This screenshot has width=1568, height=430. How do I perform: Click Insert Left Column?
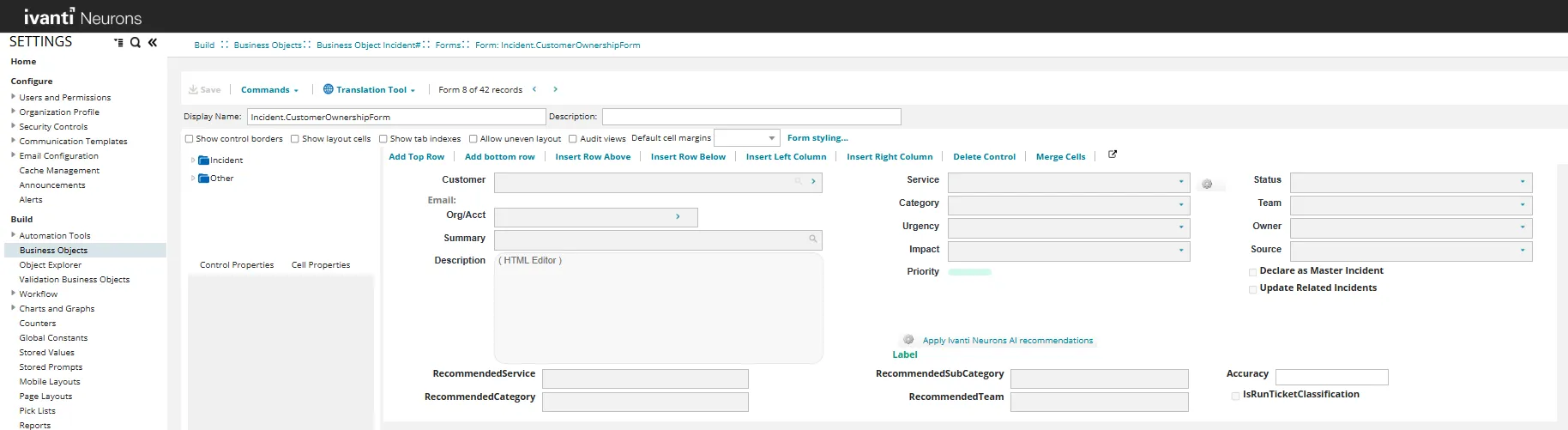click(x=786, y=157)
